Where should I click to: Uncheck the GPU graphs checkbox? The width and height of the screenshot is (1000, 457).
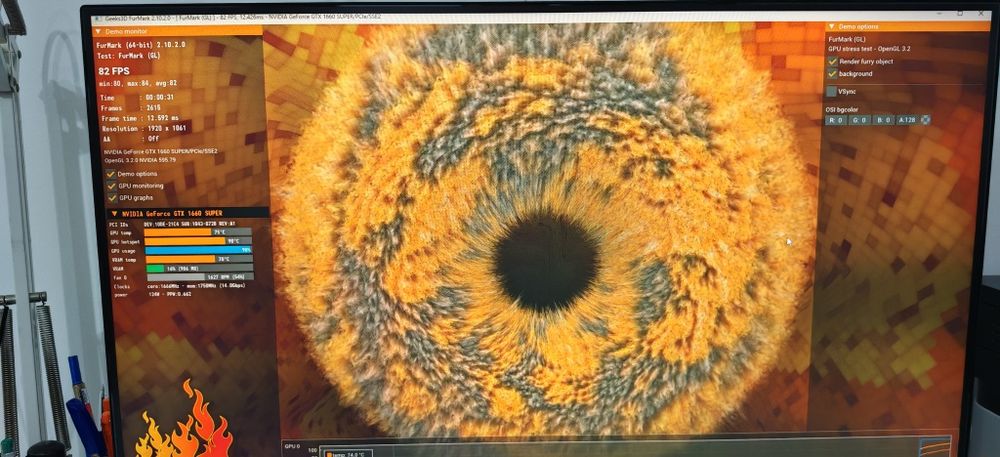pyautogui.click(x=112, y=198)
